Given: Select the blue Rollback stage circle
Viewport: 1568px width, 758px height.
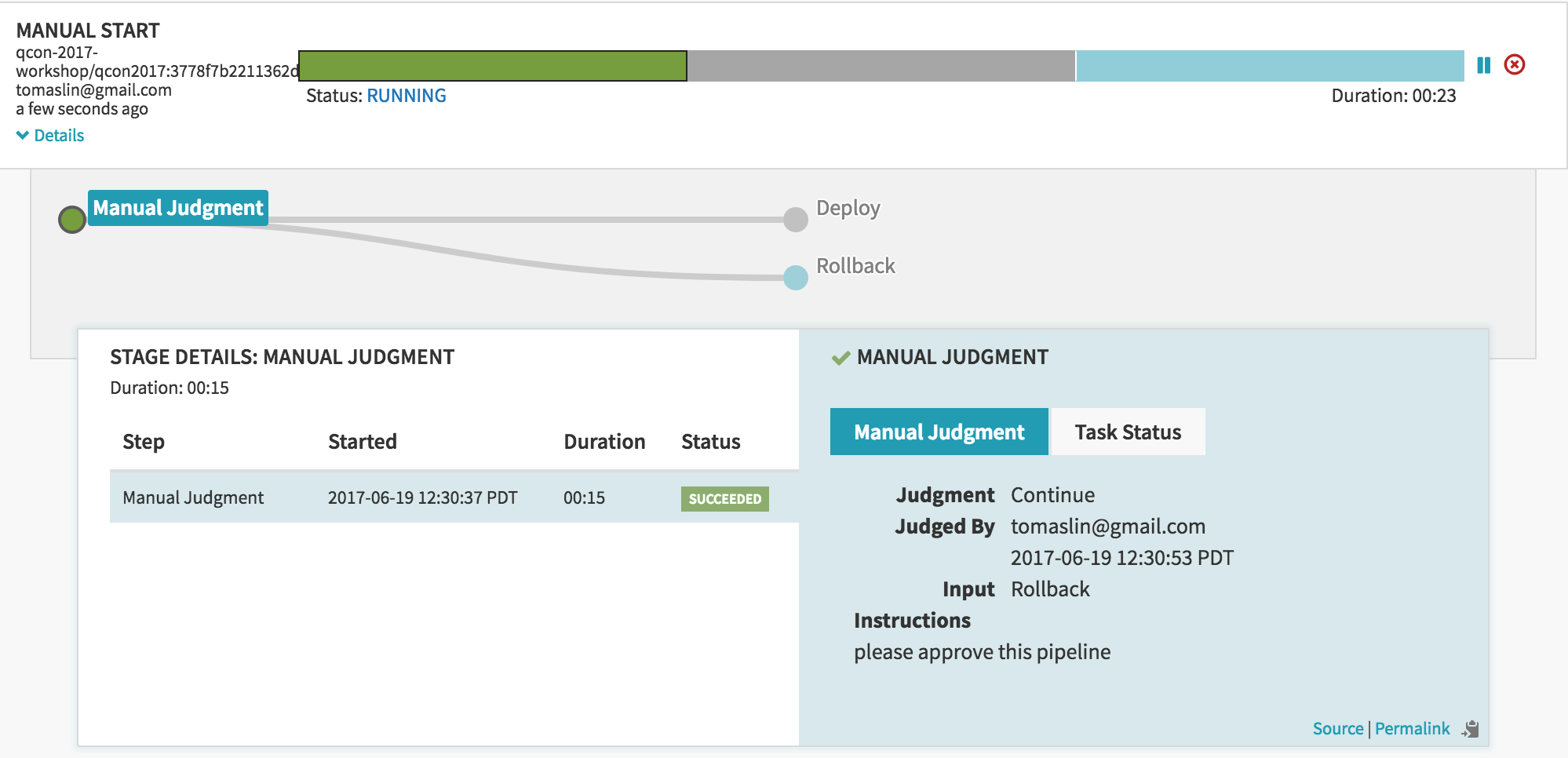Looking at the screenshot, I should pyautogui.click(x=796, y=278).
